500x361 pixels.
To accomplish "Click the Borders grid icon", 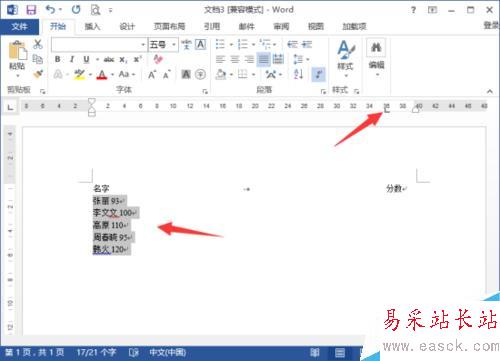I will pos(243,74).
